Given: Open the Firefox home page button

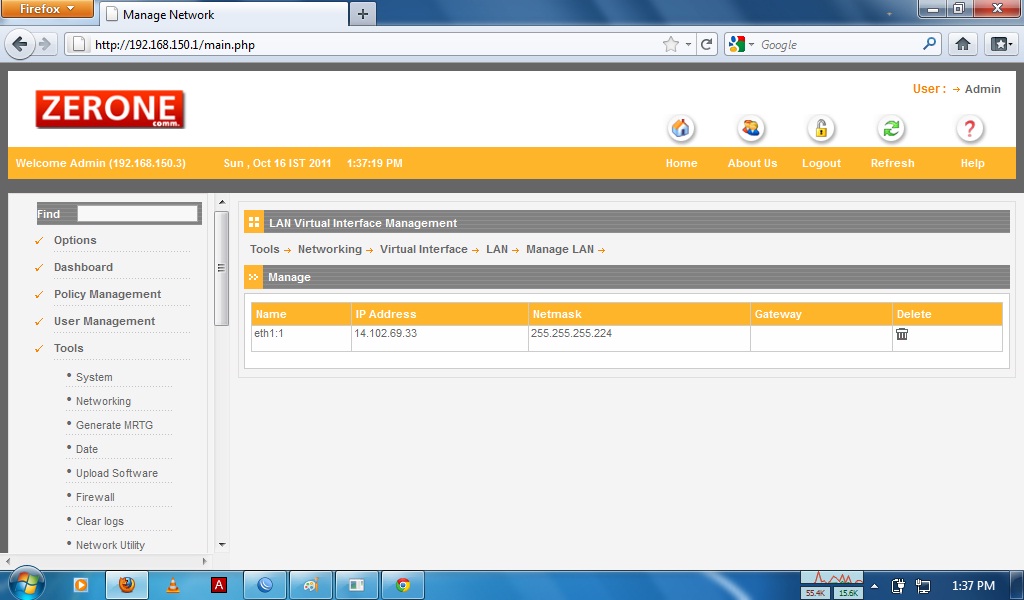Looking at the screenshot, I should point(963,44).
